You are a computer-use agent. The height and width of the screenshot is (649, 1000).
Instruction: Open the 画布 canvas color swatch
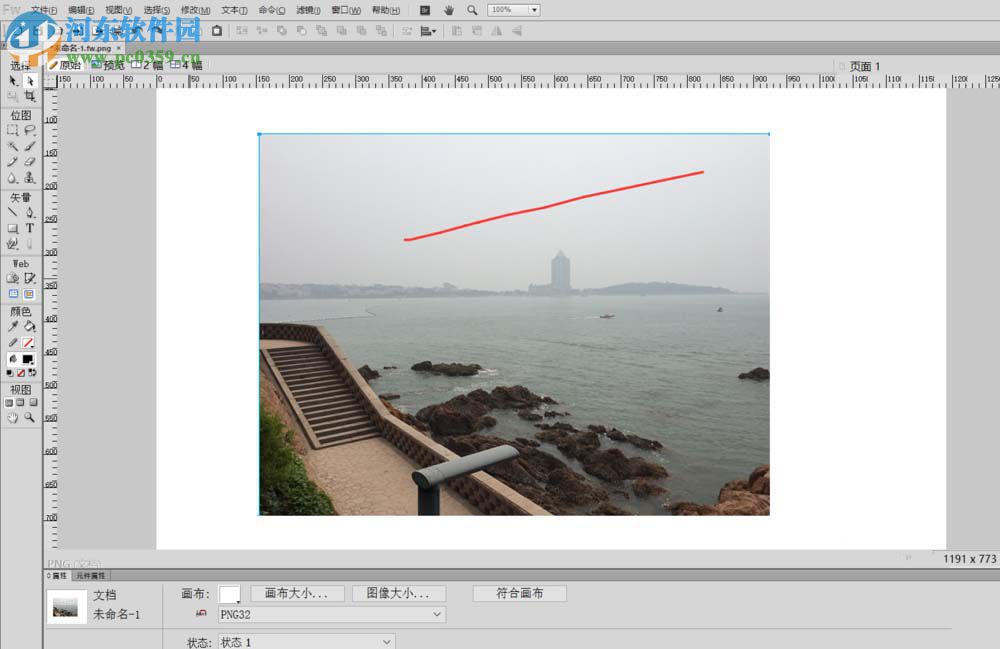[230, 594]
